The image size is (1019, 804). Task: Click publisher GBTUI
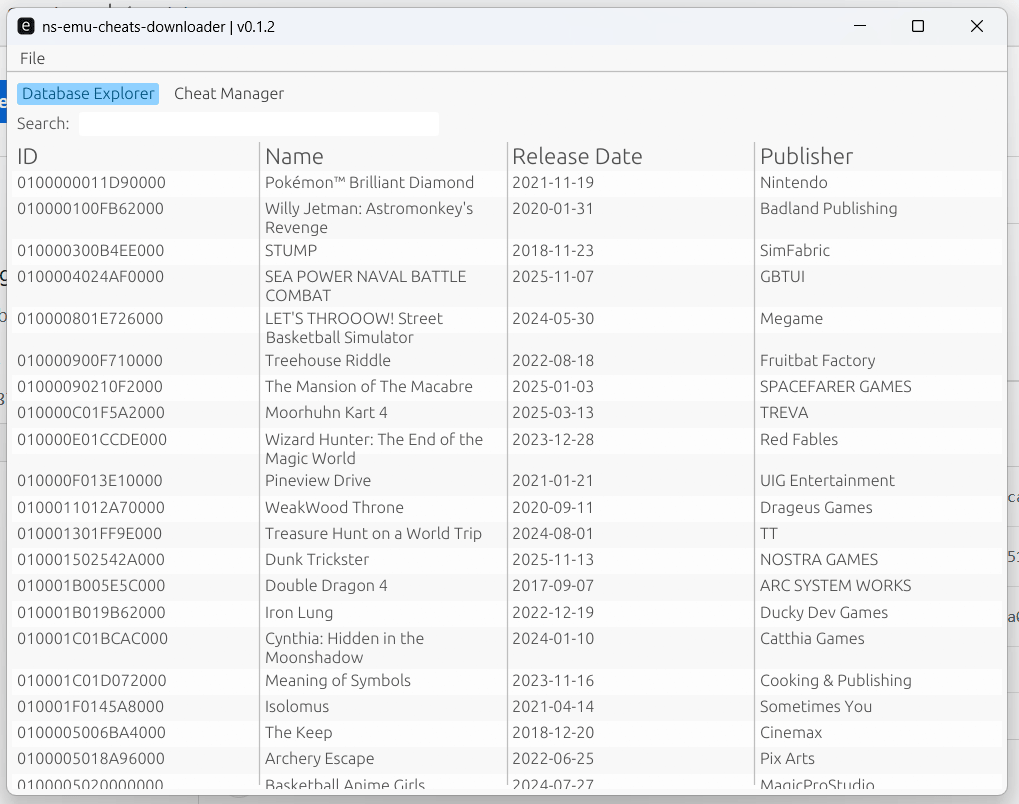(782, 276)
